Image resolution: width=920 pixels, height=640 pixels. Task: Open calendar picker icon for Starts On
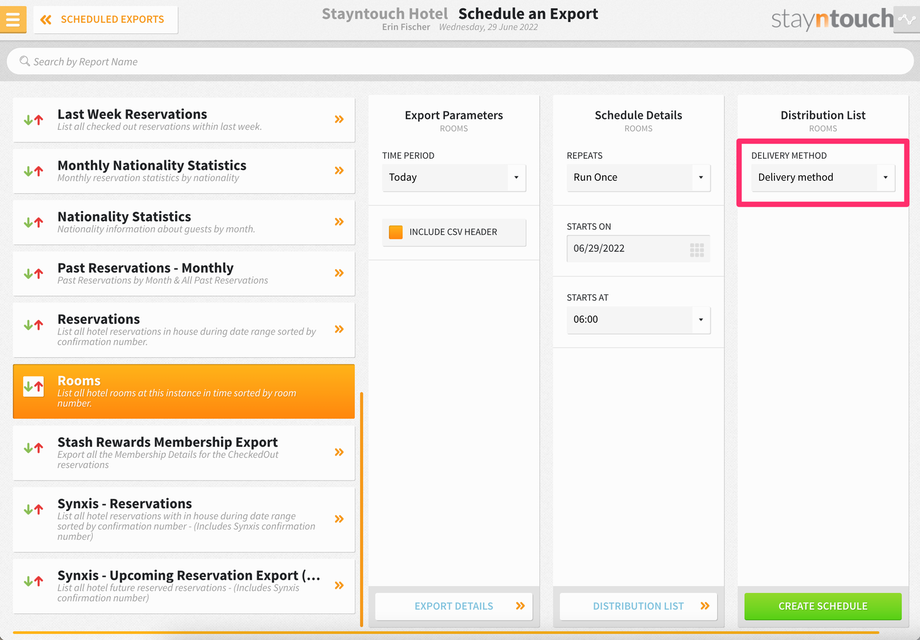tap(696, 250)
